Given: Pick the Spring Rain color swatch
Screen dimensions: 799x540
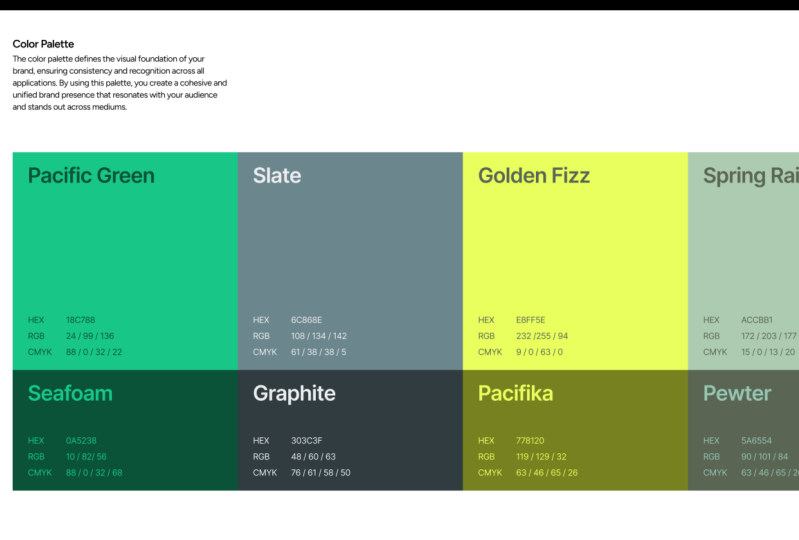Looking at the screenshot, I should (x=743, y=261).
